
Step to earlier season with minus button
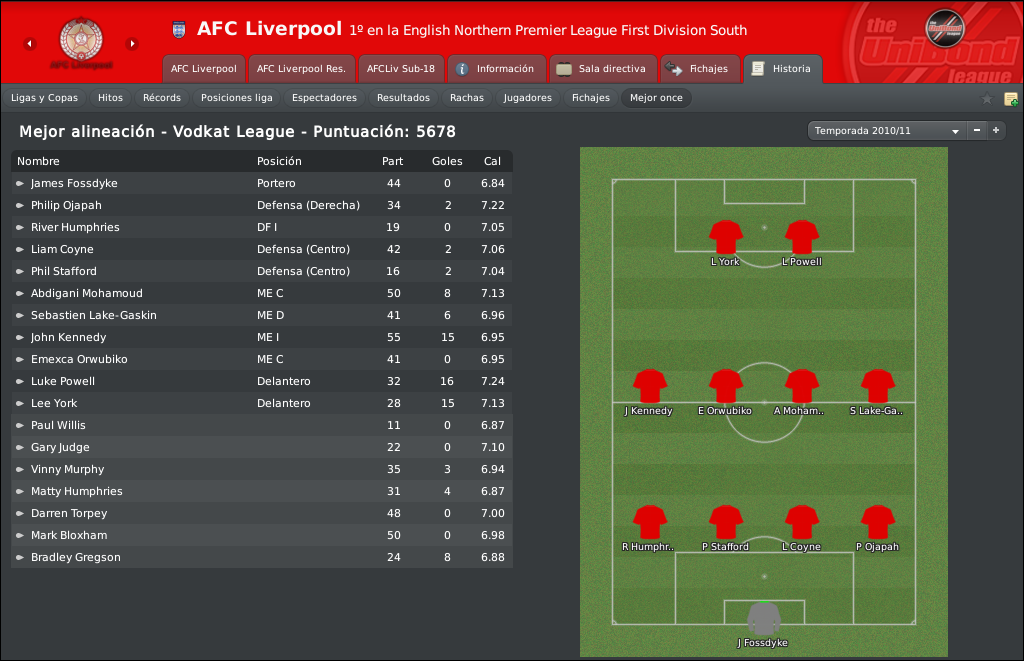tap(976, 131)
